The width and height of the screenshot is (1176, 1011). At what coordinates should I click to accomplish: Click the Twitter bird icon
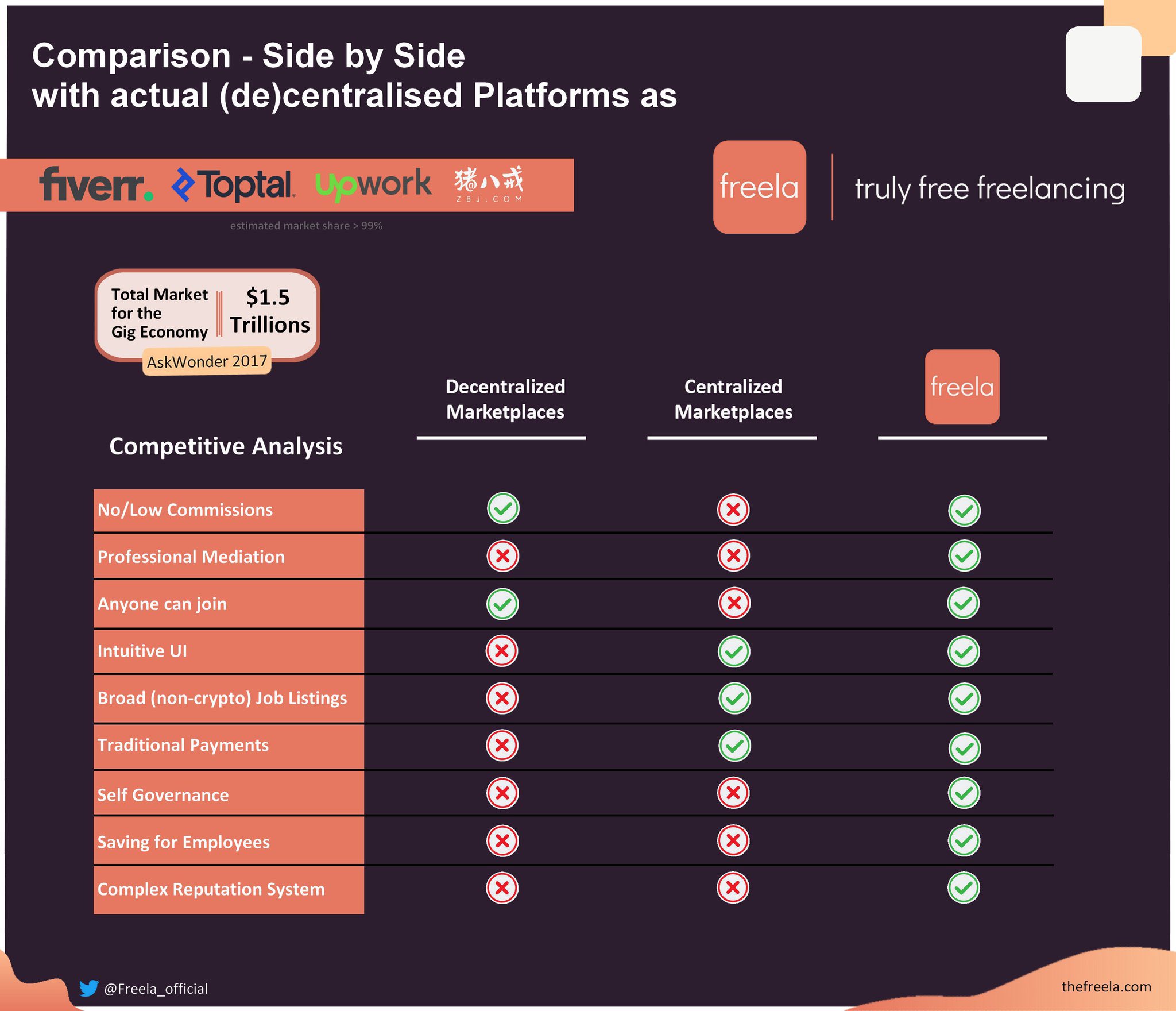coord(89,988)
